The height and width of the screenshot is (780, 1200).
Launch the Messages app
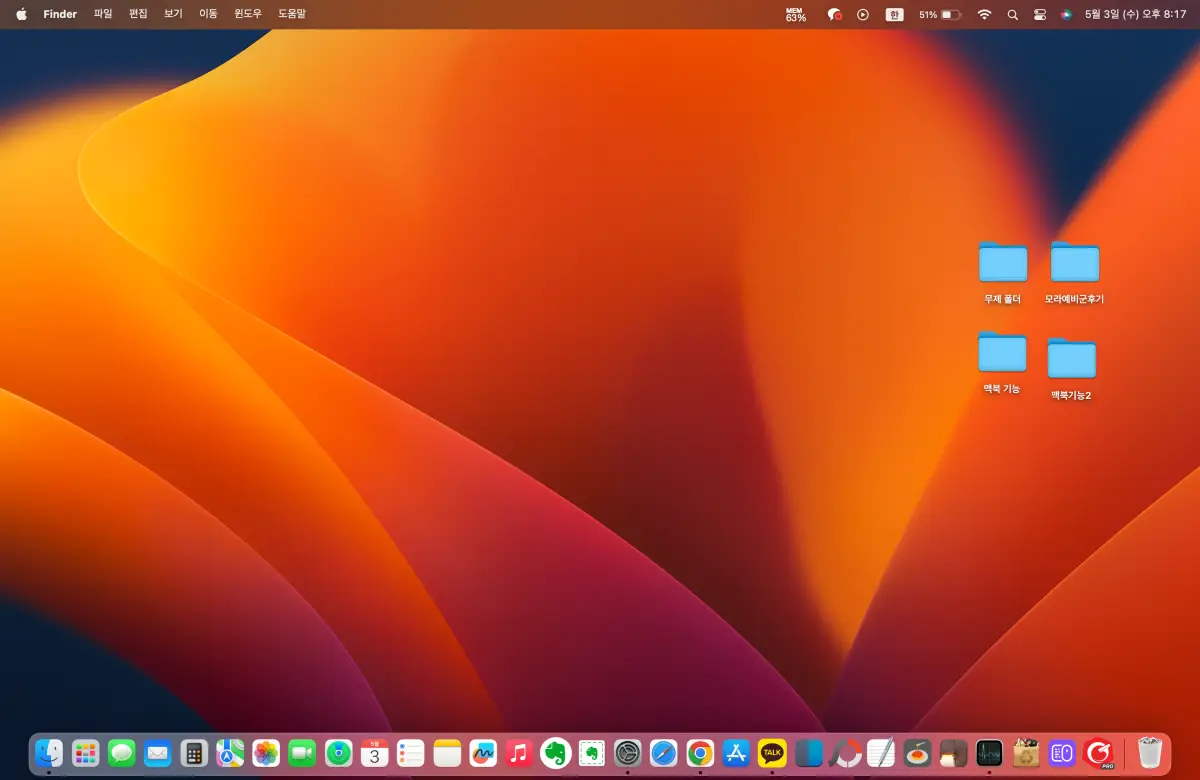121,753
